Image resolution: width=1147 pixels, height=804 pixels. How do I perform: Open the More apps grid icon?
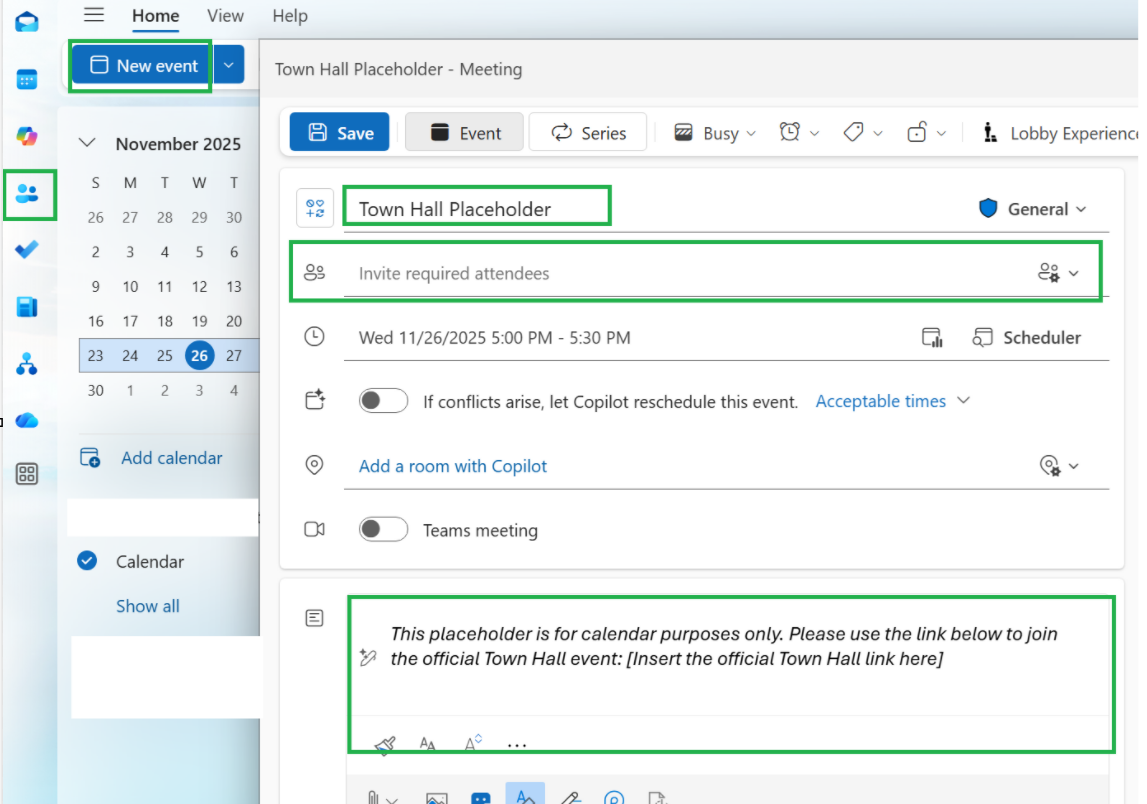coord(26,474)
